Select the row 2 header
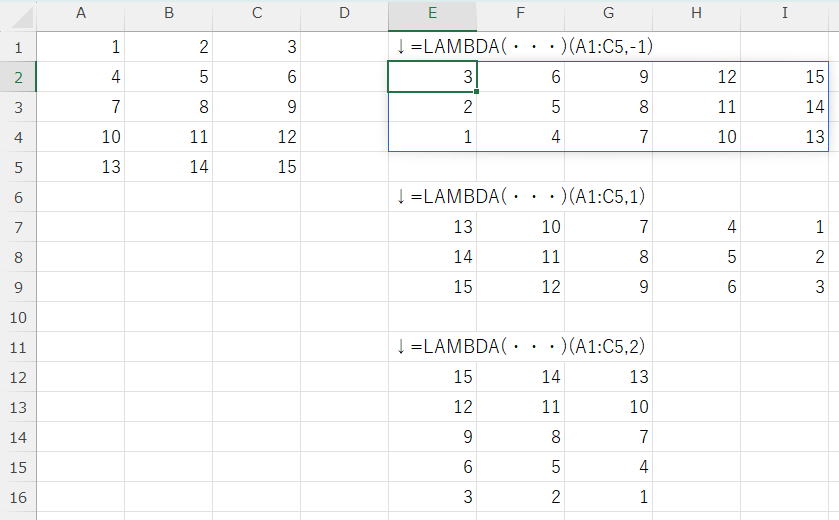 pos(18,77)
